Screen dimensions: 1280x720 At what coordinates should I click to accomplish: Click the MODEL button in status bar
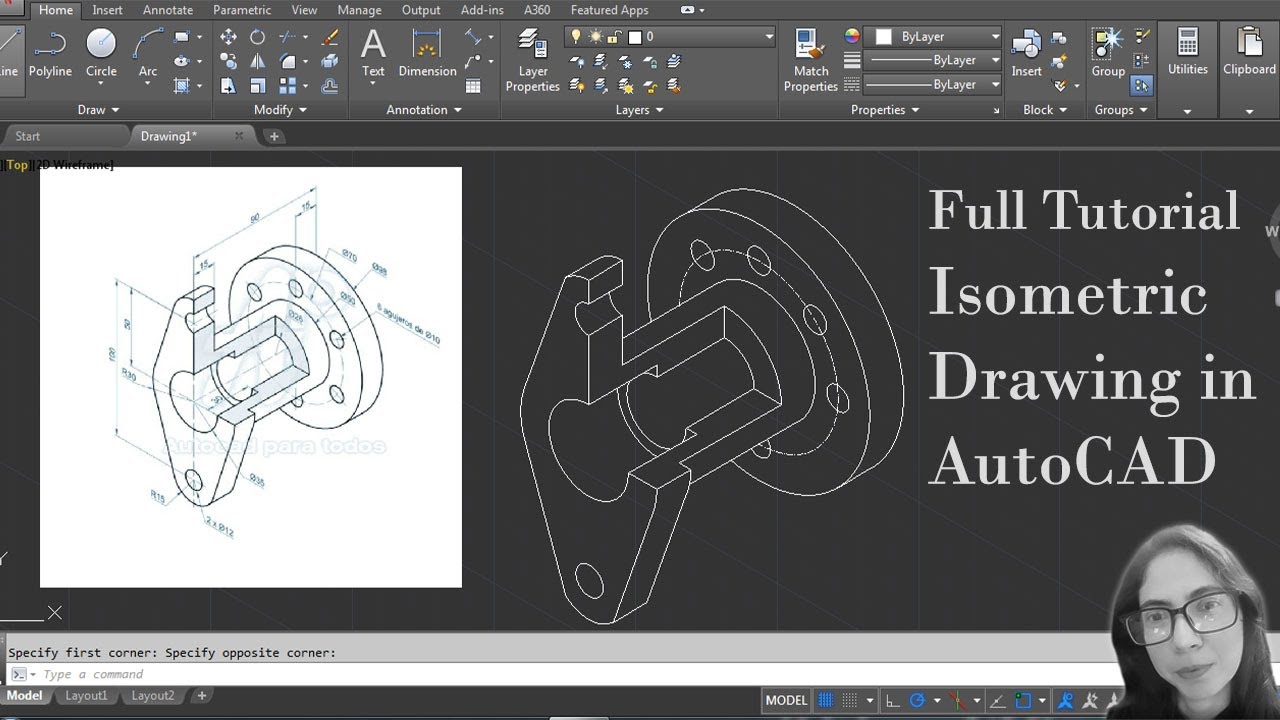[786, 700]
